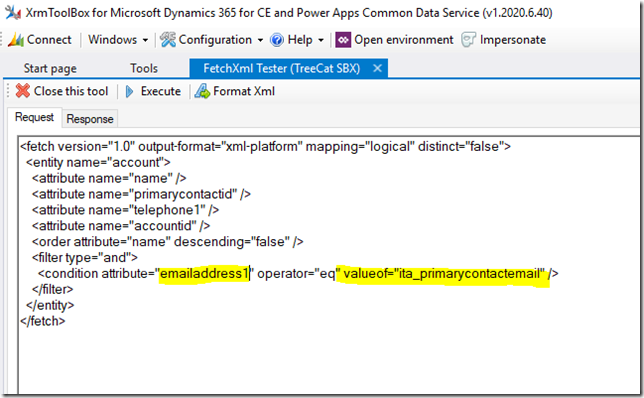
Task: Click the purple Open environment icon
Action: click(x=343, y=40)
